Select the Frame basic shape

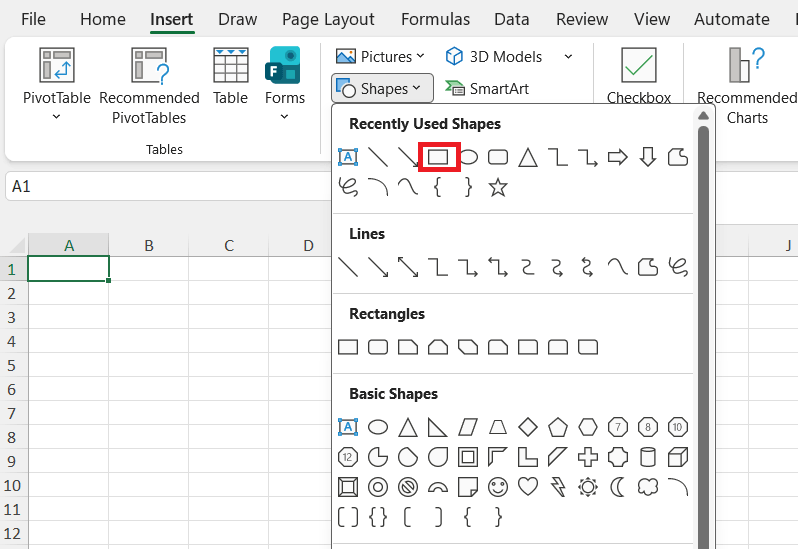coord(468,457)
